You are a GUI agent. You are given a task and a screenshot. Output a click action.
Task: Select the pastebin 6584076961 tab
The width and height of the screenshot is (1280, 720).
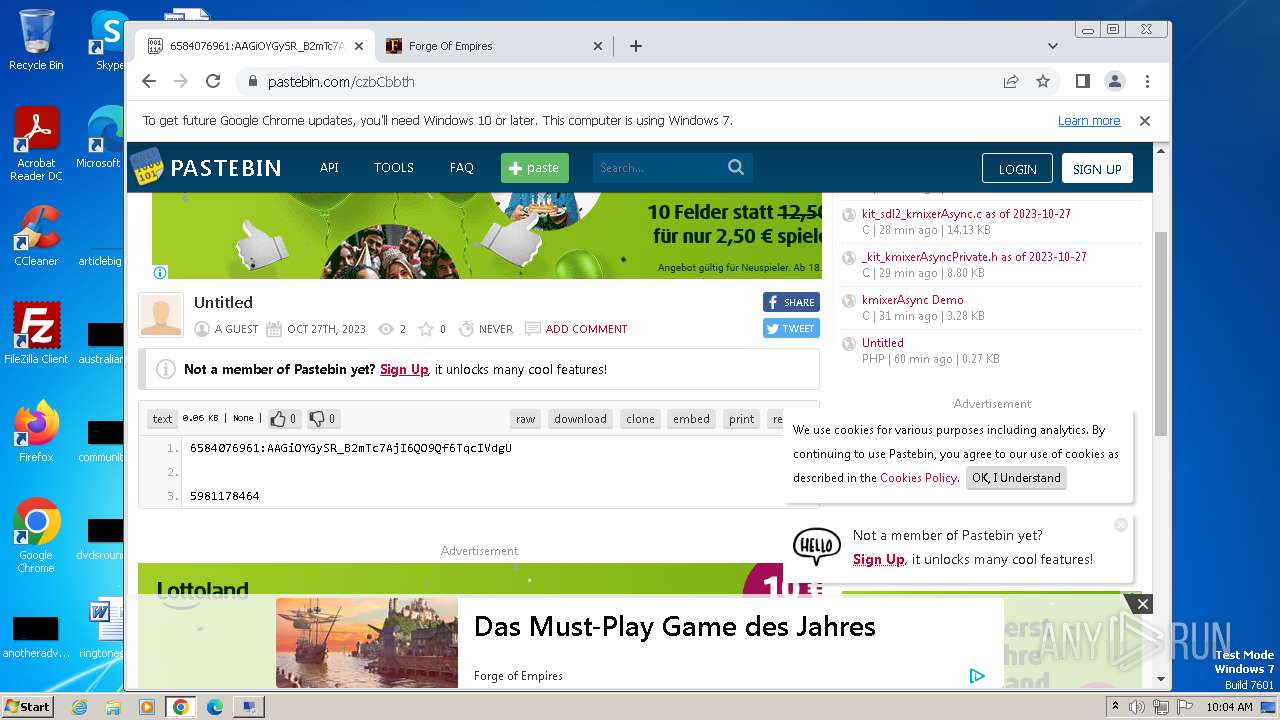coord(256,46)
